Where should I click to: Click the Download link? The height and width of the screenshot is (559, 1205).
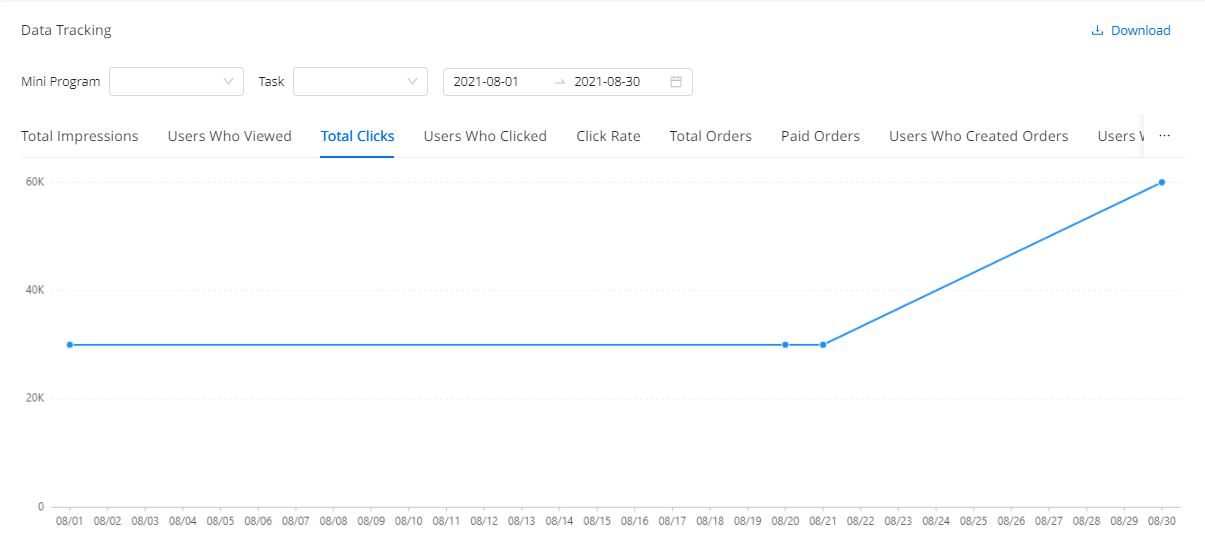(x=1140, y=31)
